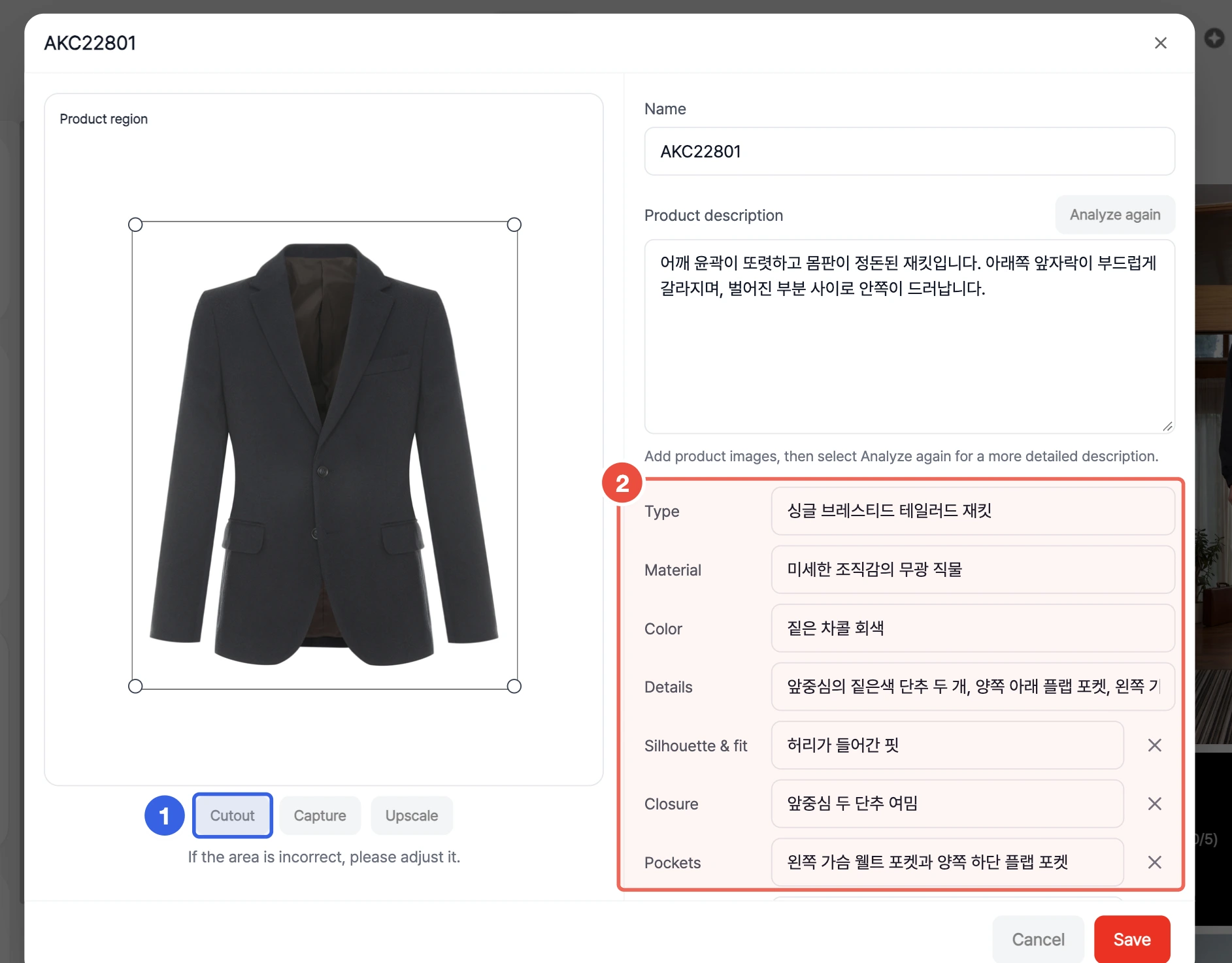
Task: Close the AKC22801 dialog with the X
Action: coord(1161,43)
